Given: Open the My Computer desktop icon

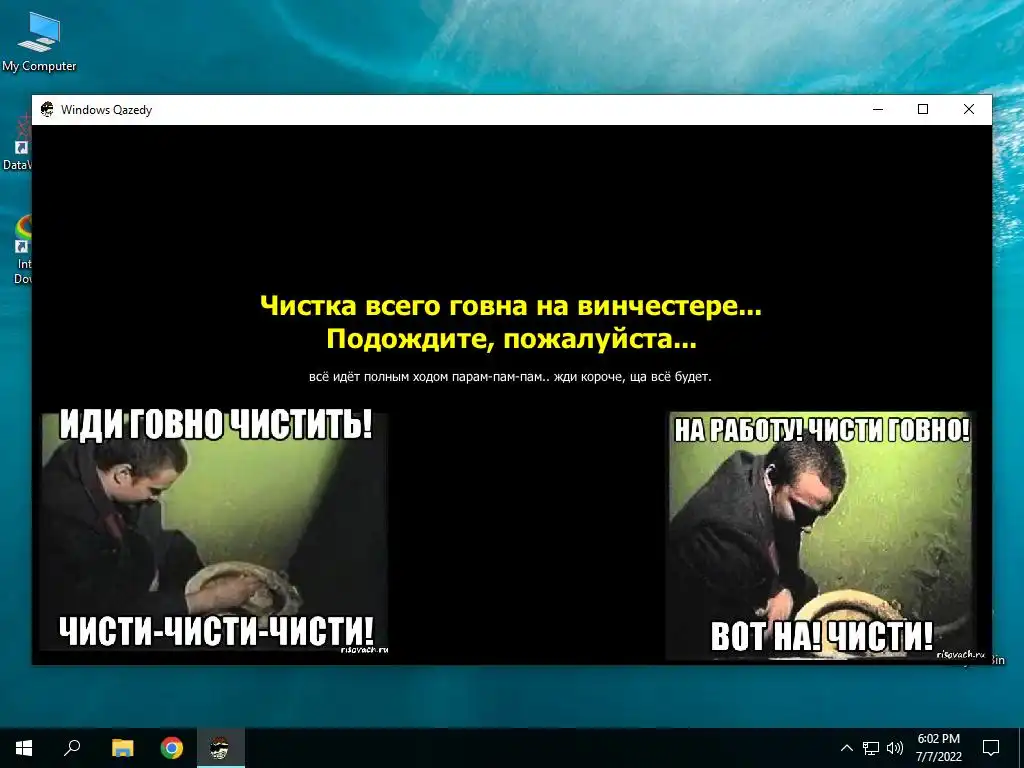Looking at the screenshot, I should coord(39,42).
